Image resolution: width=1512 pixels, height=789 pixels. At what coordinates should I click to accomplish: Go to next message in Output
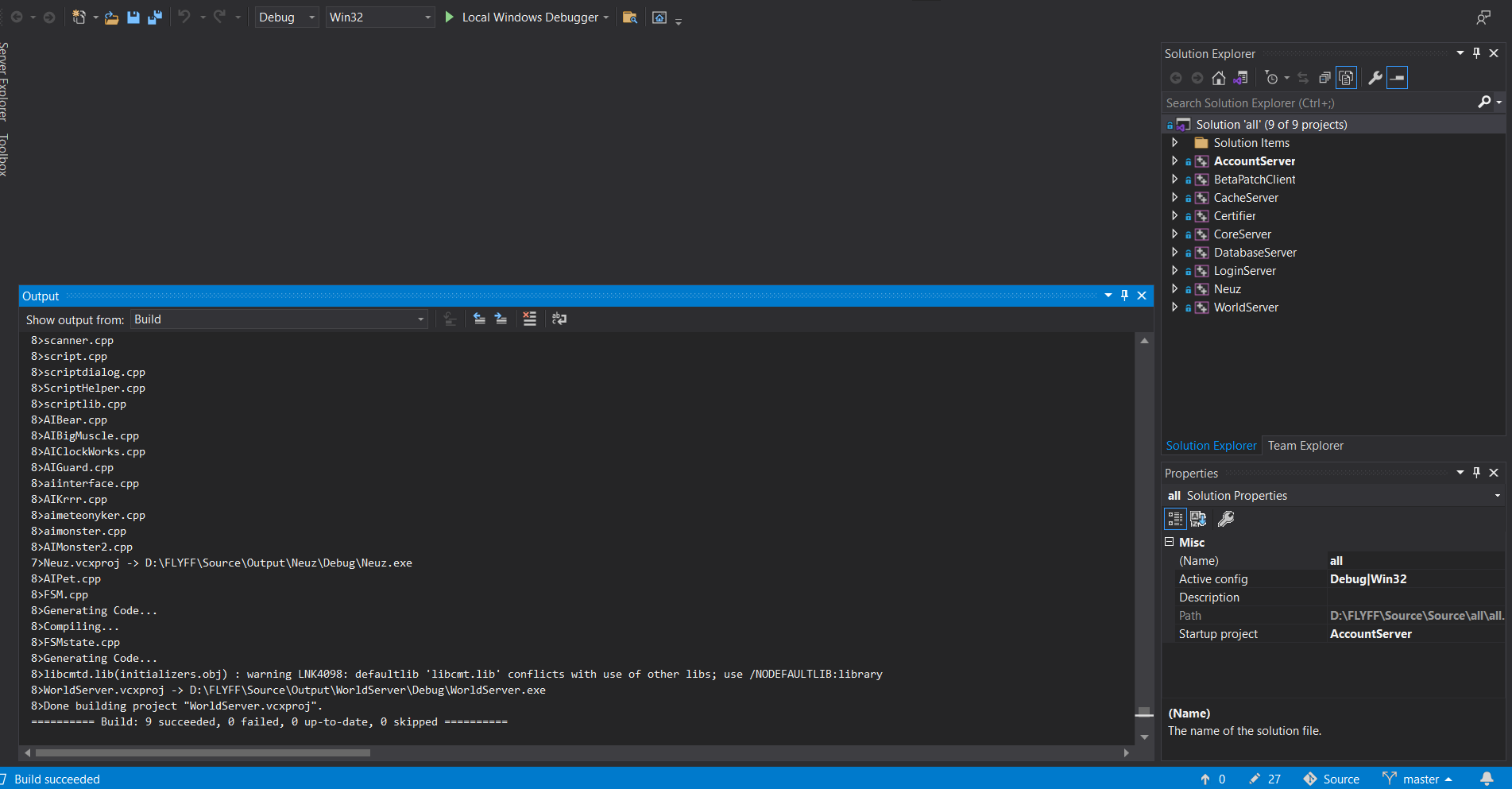(x=501, y=319)
